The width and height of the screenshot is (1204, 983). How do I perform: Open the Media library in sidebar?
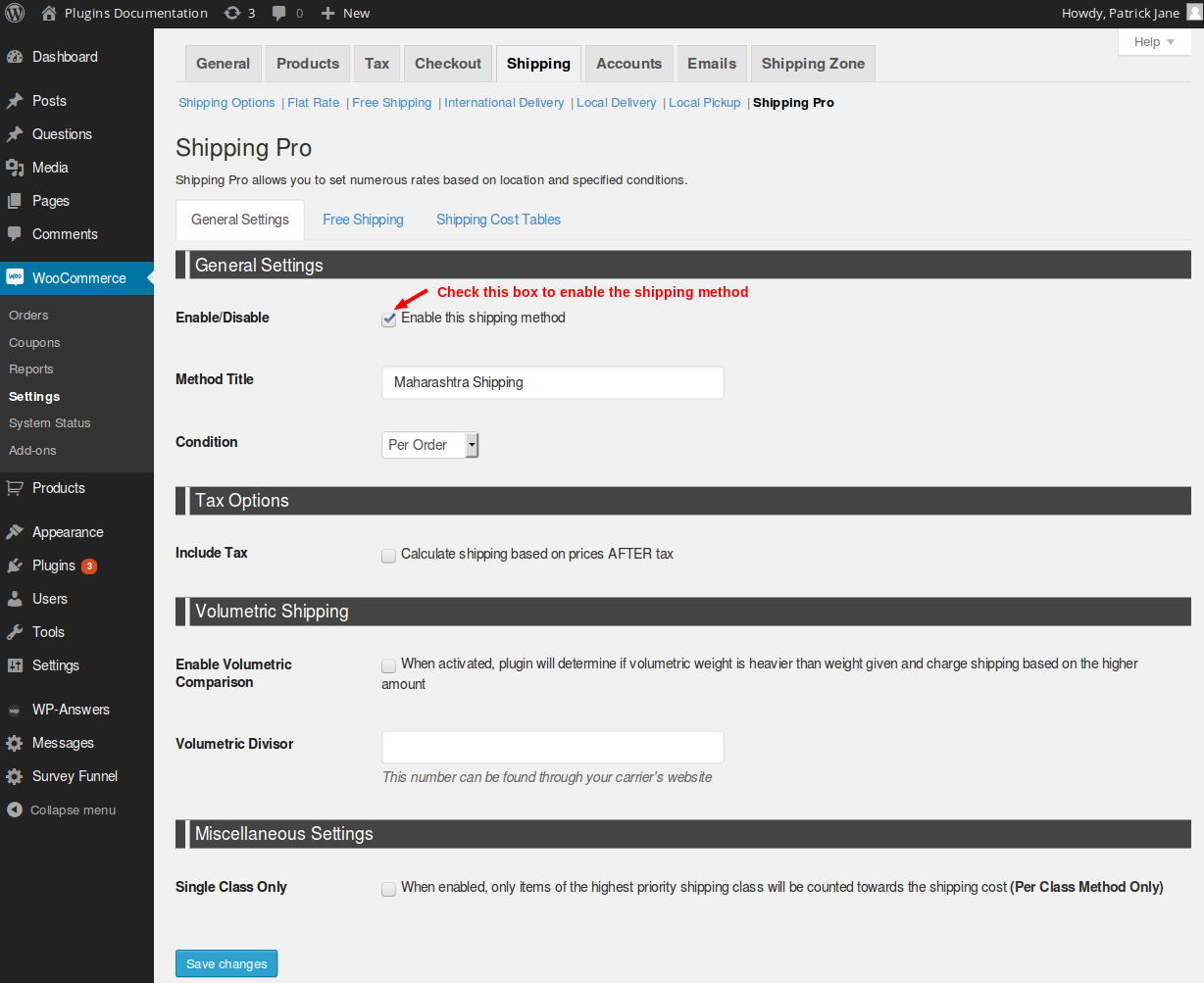click(x=50, y=168)
